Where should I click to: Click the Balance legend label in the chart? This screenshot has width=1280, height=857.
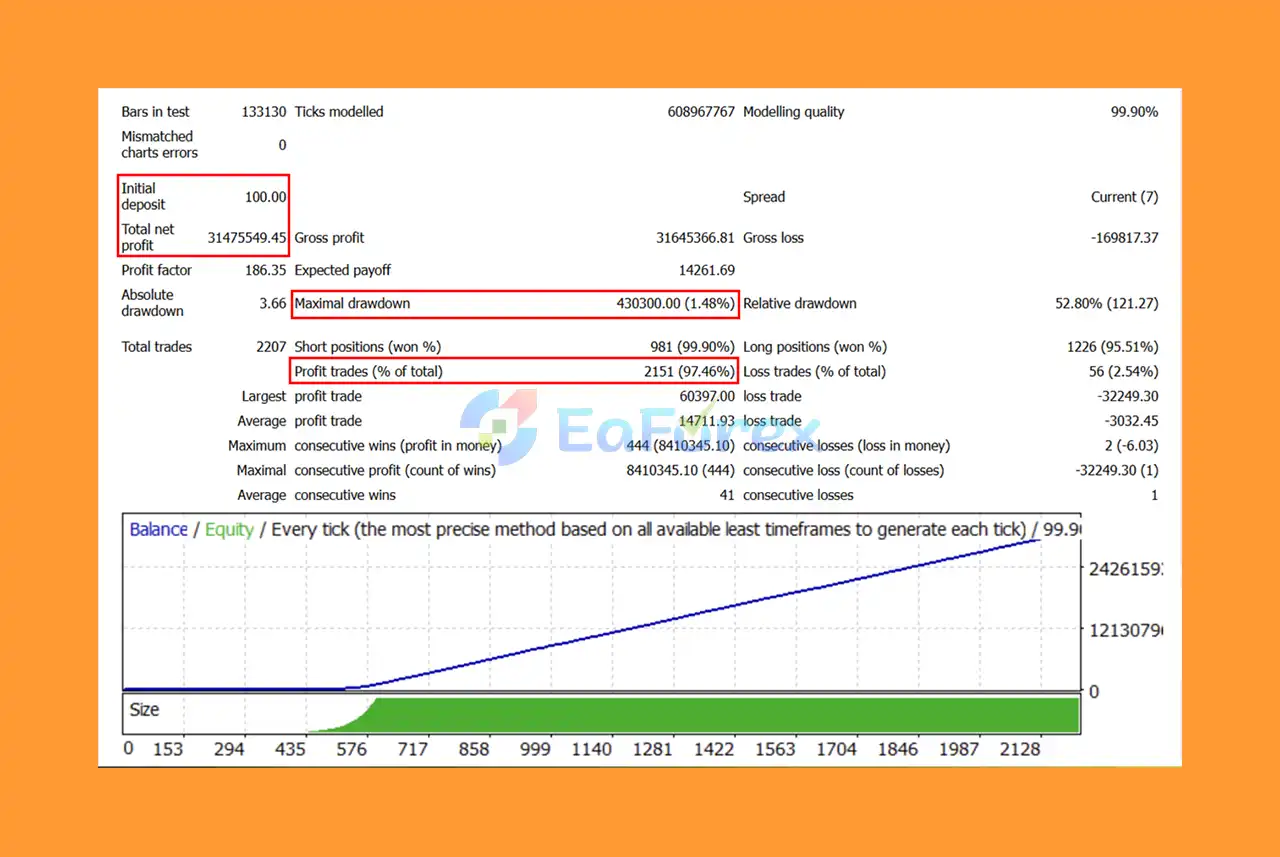pyautogui.click(x=158, y=530)
